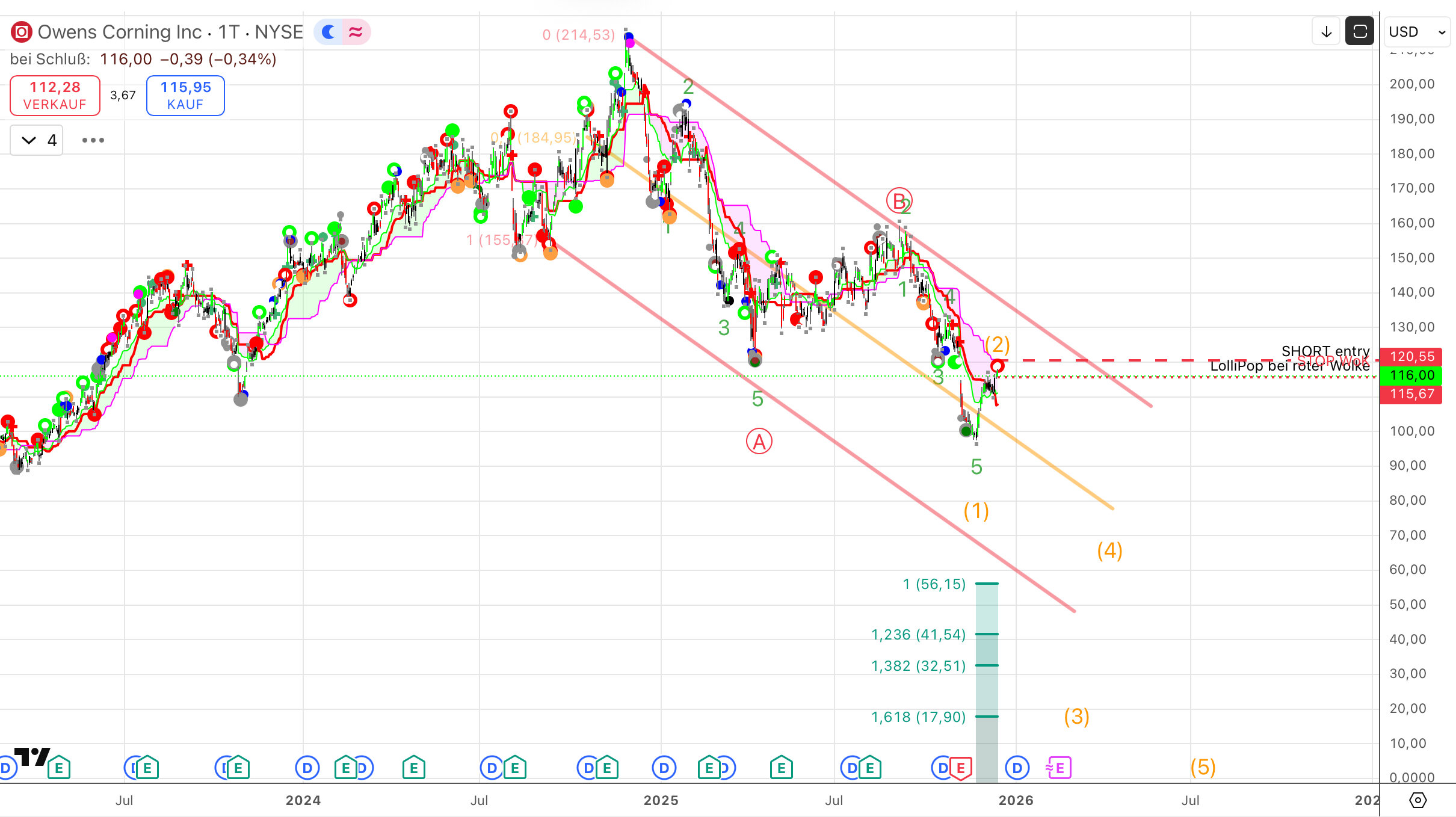
Task: Click the pink upcoming earnings E marker
Action: (1060, 768)
